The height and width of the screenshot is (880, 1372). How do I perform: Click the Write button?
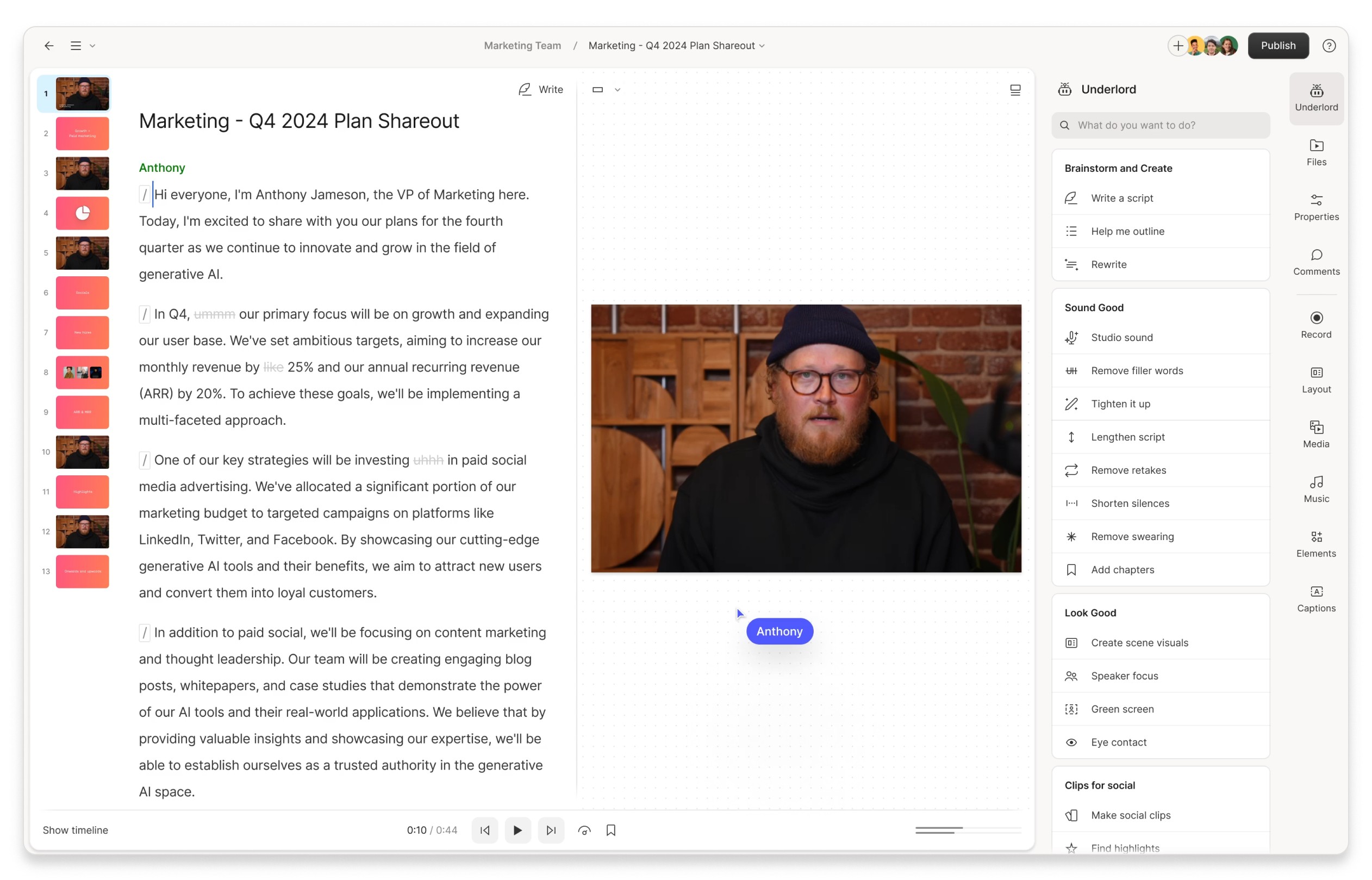pos(540,90)
